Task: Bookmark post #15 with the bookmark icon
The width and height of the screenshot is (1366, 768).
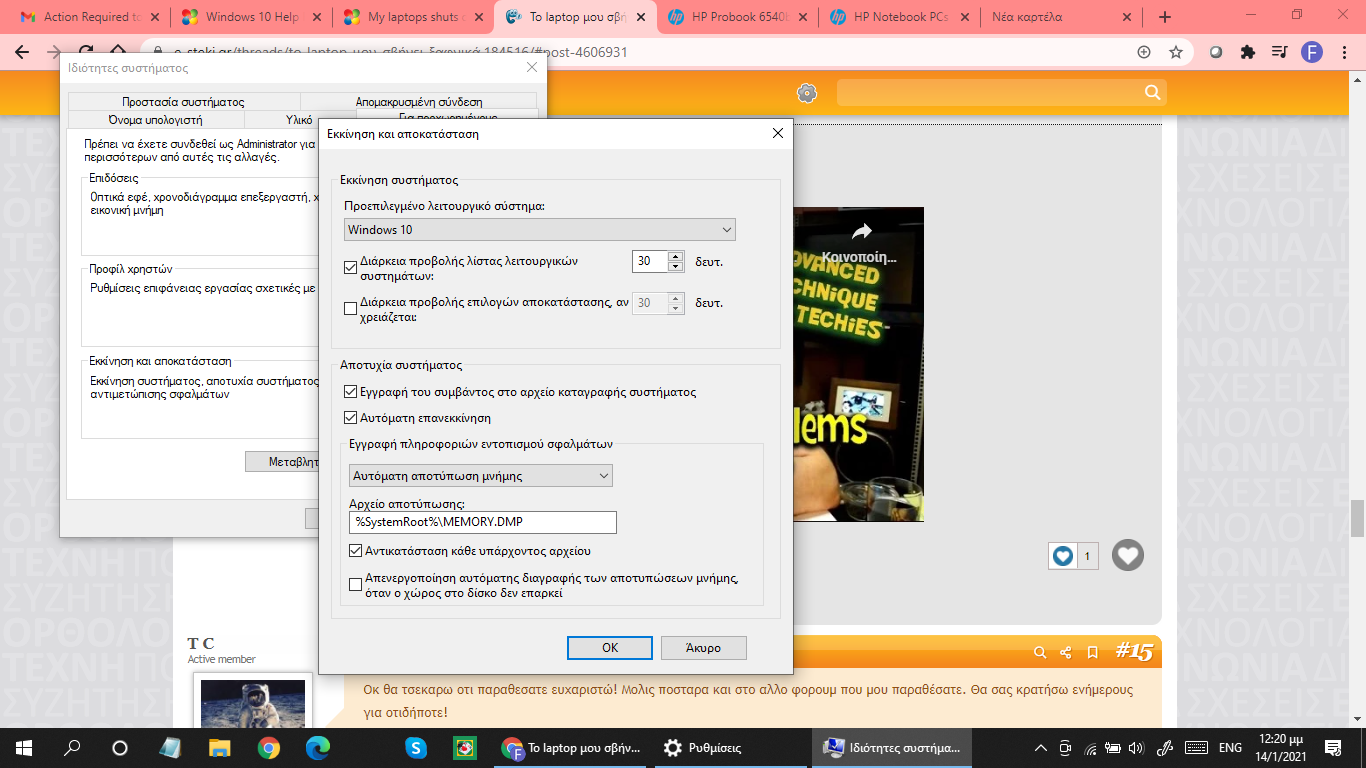Action: (1093, 652)
